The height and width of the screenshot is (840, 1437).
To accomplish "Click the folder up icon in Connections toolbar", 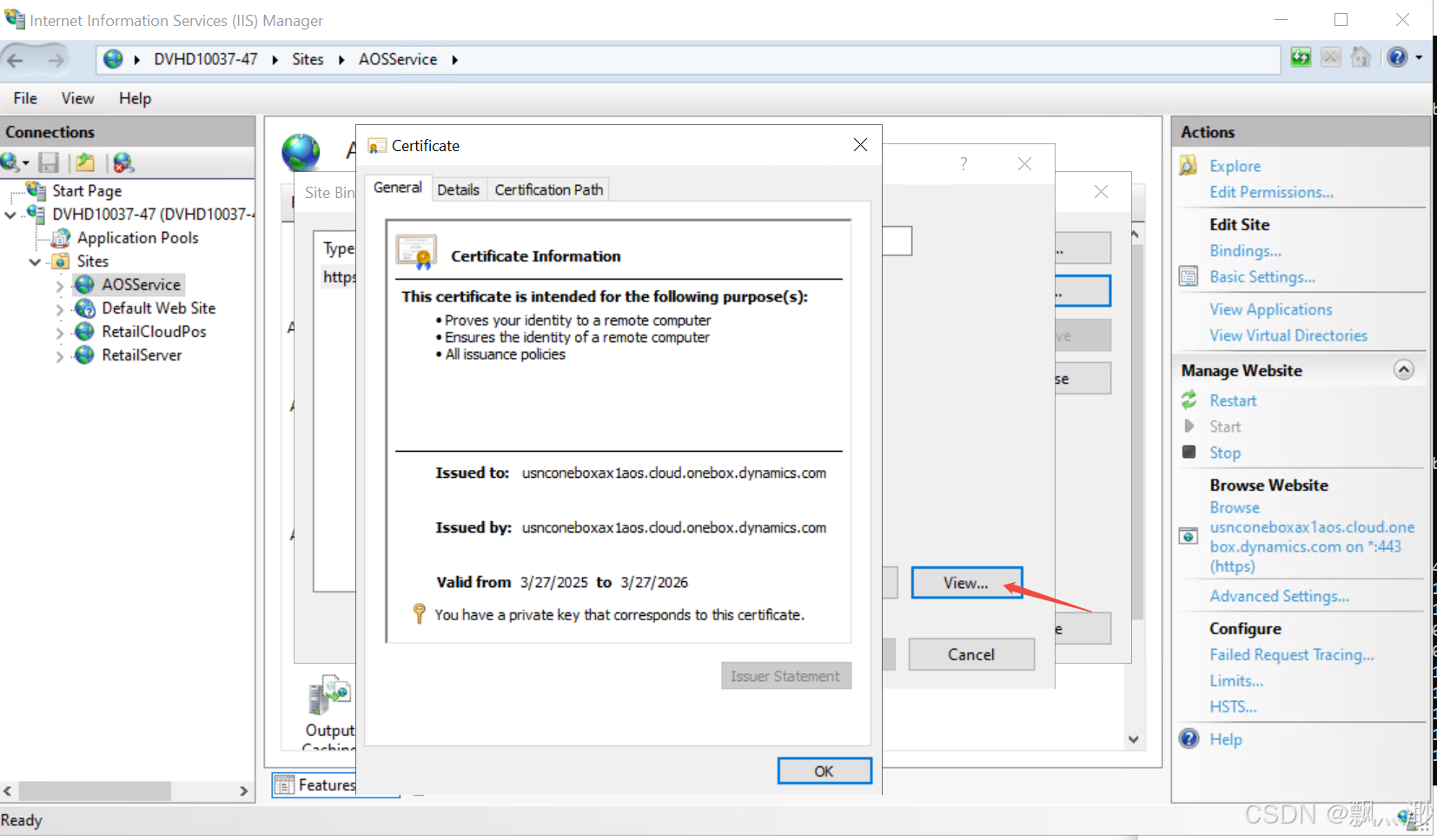I will 85,162.
